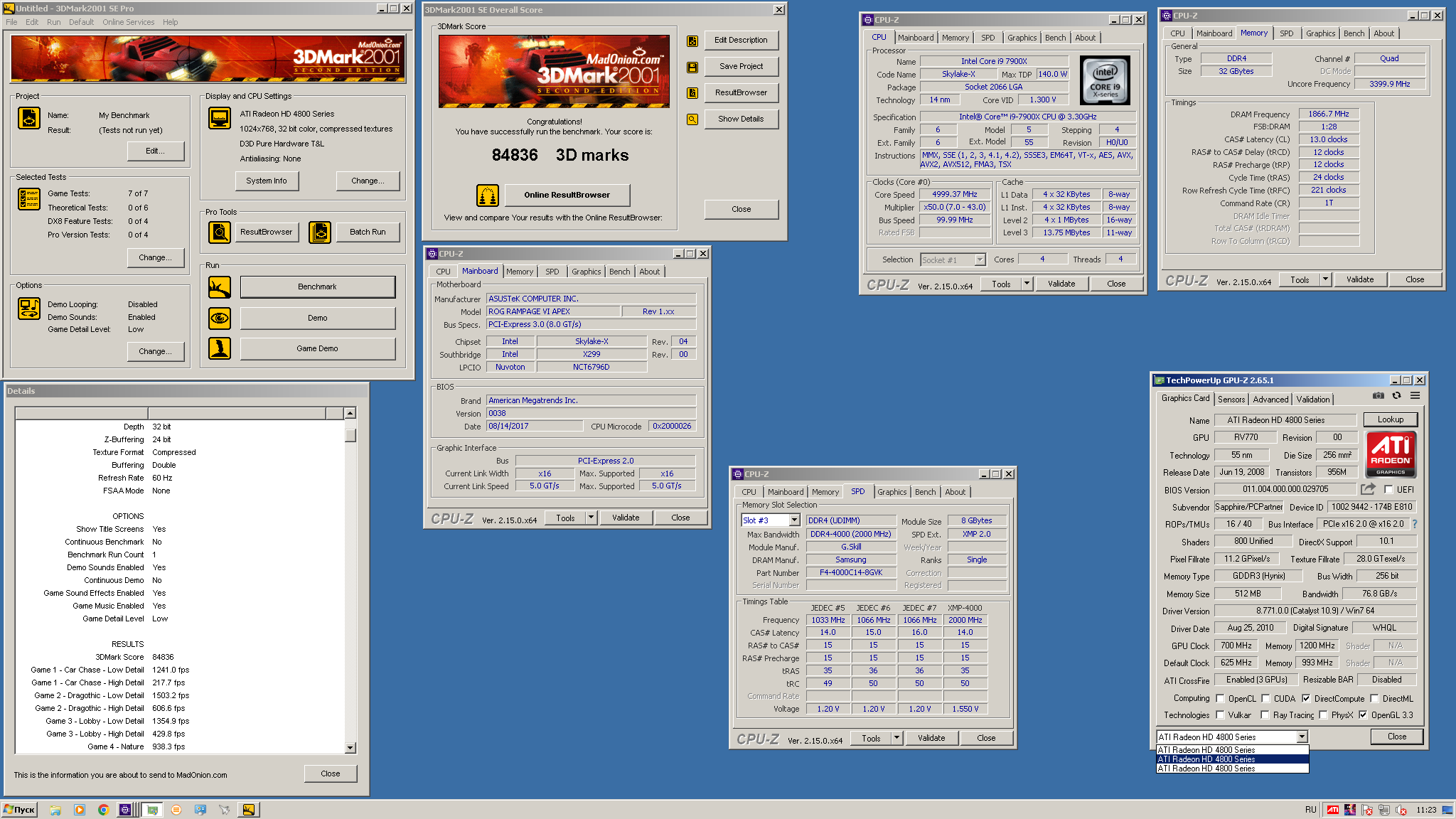This screenshot has width=1456, height=819.
Task: Switch to the Sensors tab in GPU-Z
Action: click(1231, 400)
